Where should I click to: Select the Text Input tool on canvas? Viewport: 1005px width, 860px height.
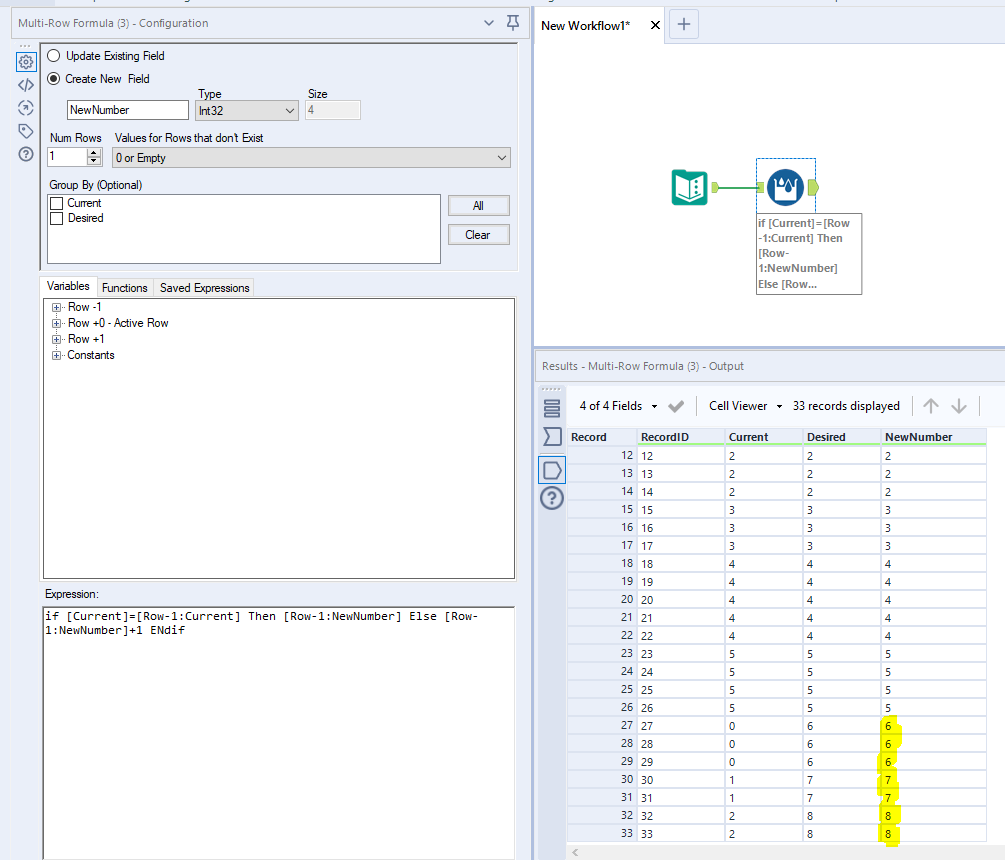[691, 186]
